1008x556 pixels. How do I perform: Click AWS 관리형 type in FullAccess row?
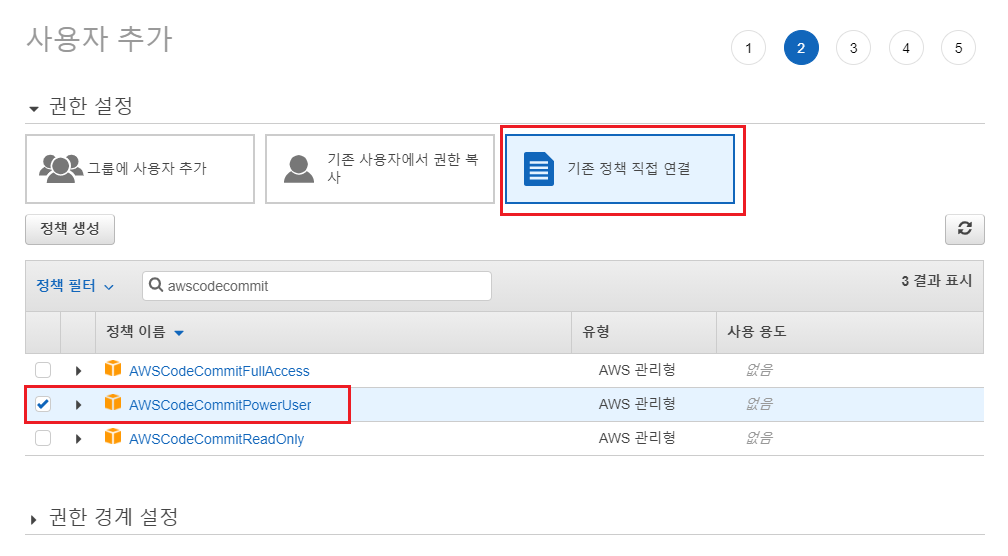[x=637, y=370]
